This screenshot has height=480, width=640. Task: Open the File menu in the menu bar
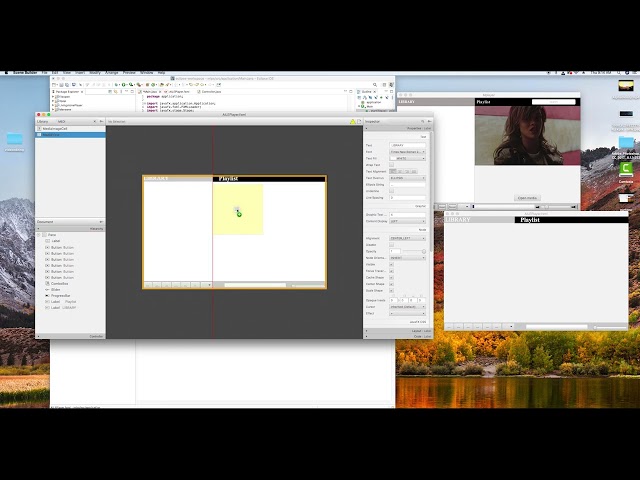pos(44,73)
